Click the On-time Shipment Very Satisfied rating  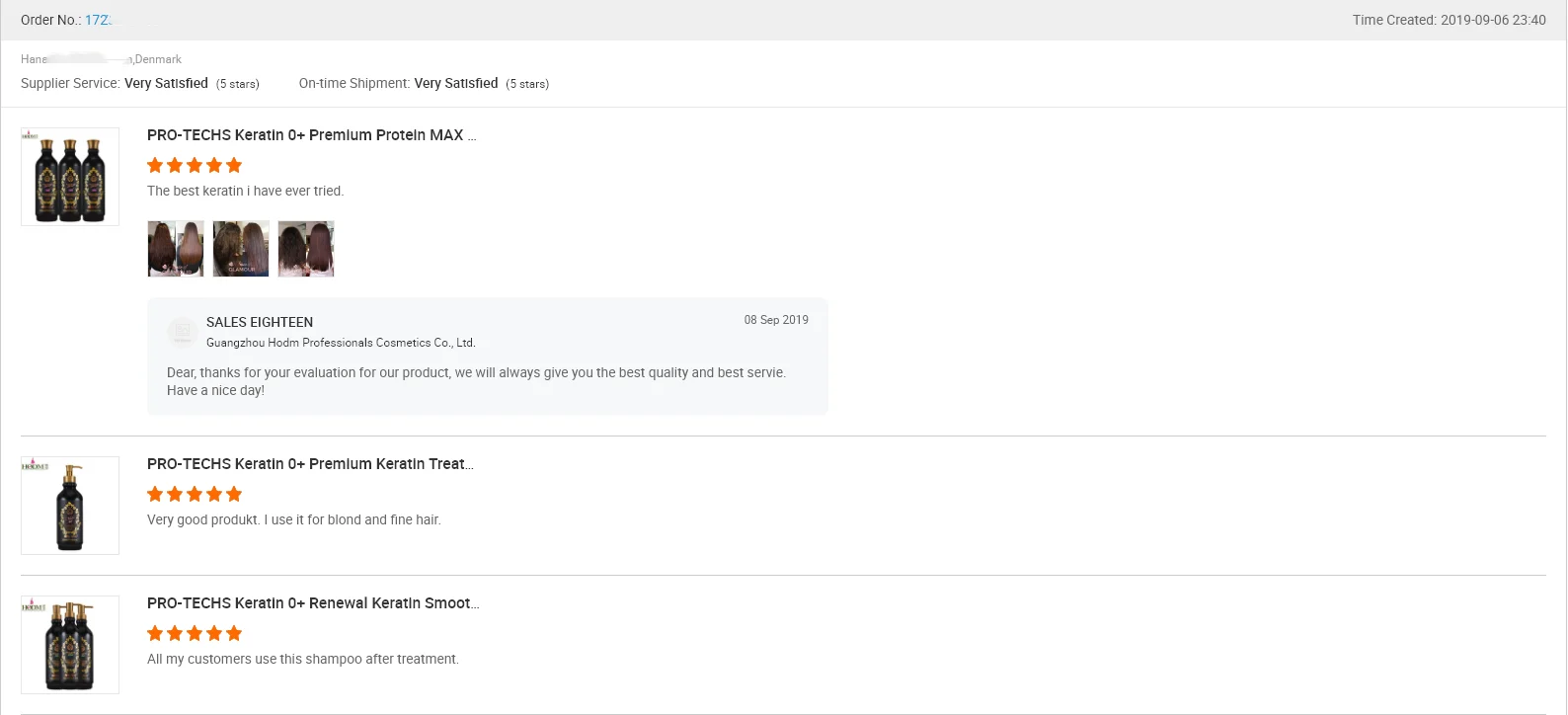[x=456, y=84]
